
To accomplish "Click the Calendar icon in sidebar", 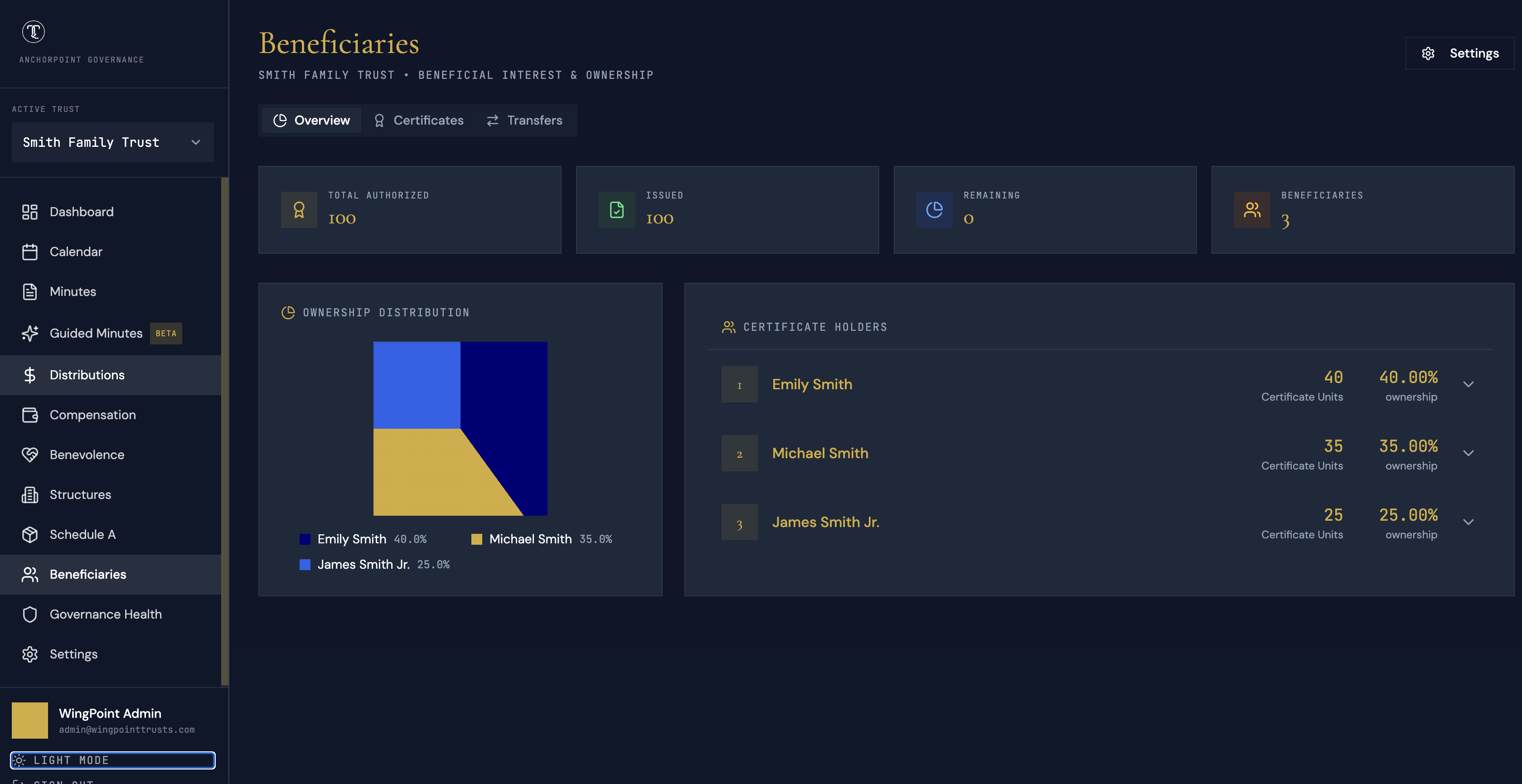I will tap(29, 252).
